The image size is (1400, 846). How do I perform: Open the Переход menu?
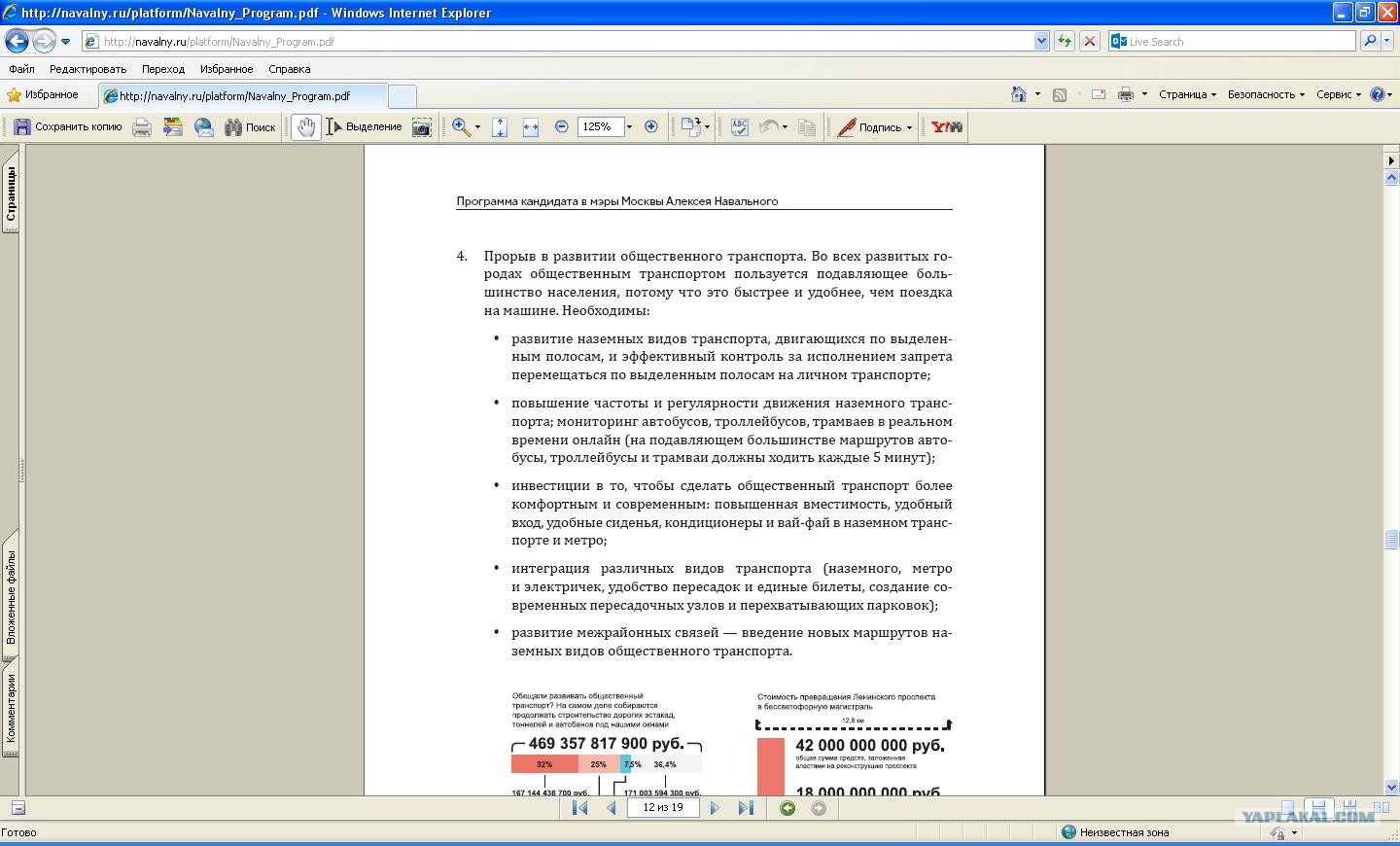(x=163, y=69)
